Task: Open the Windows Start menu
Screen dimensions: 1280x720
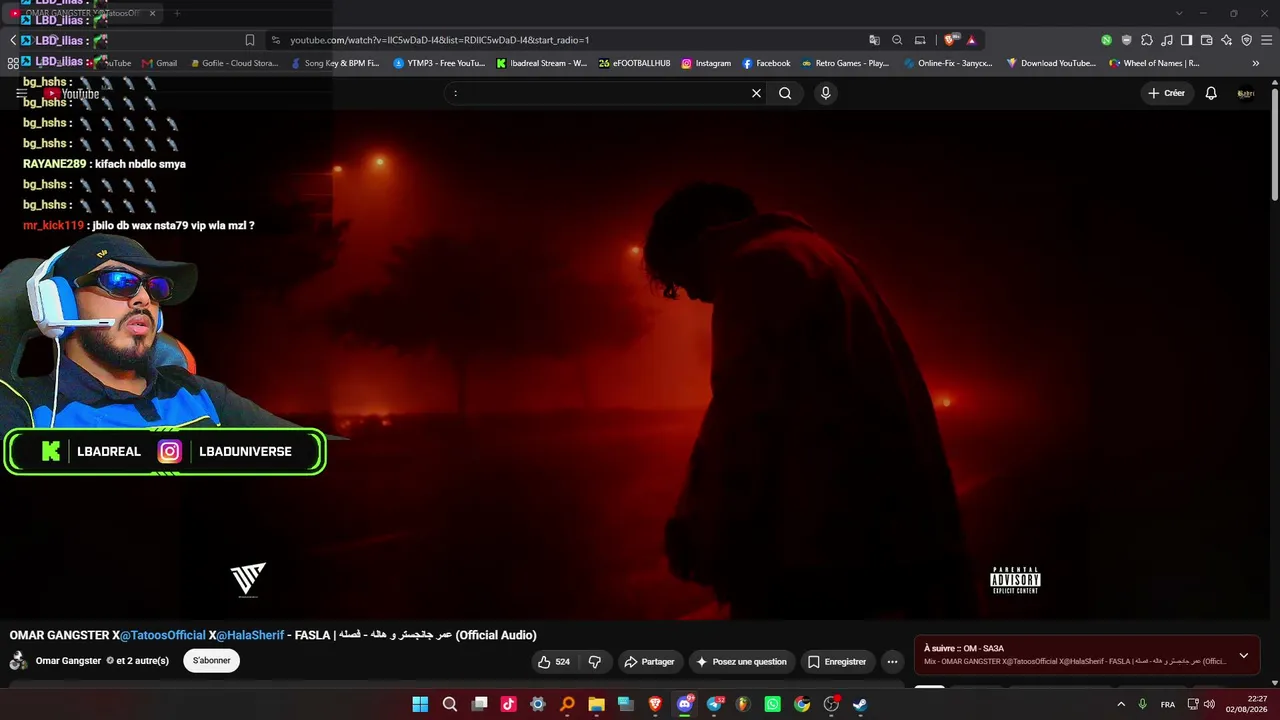Action: 420,704
